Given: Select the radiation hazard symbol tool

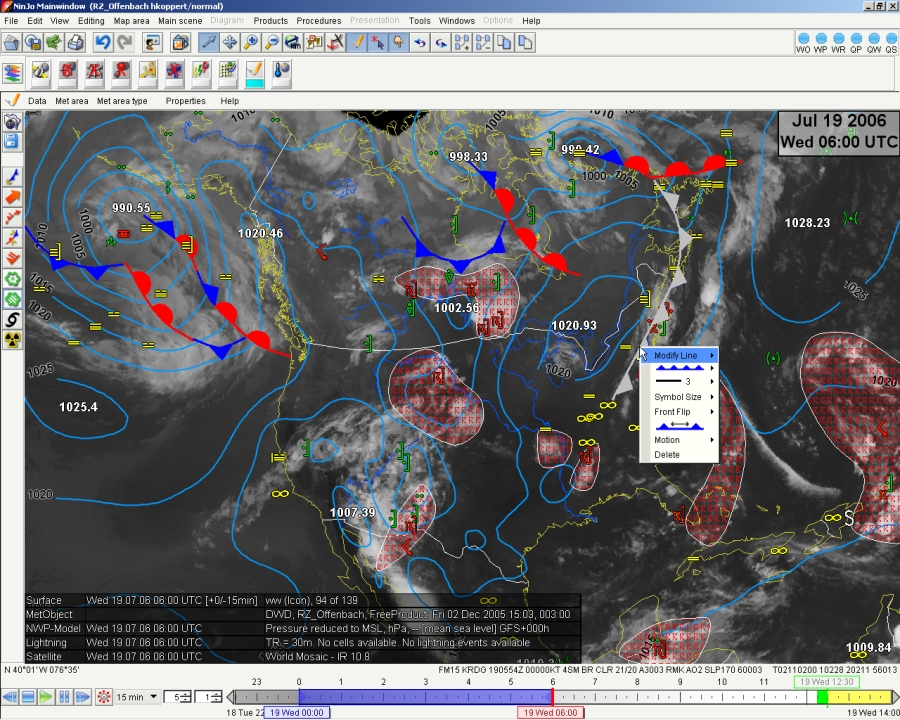Looking at the screenshot, I should click(13, 340).
